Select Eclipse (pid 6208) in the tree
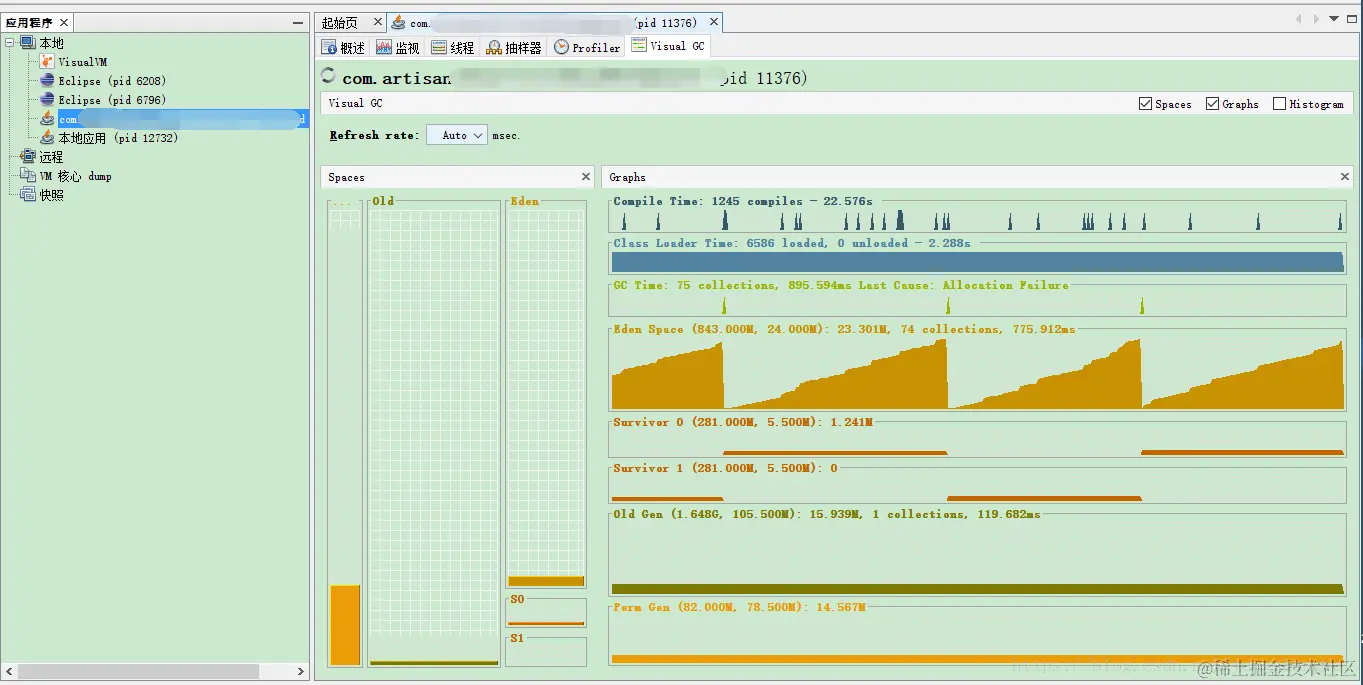Screen dimensions: 1363x685 [x=112, y=81]
